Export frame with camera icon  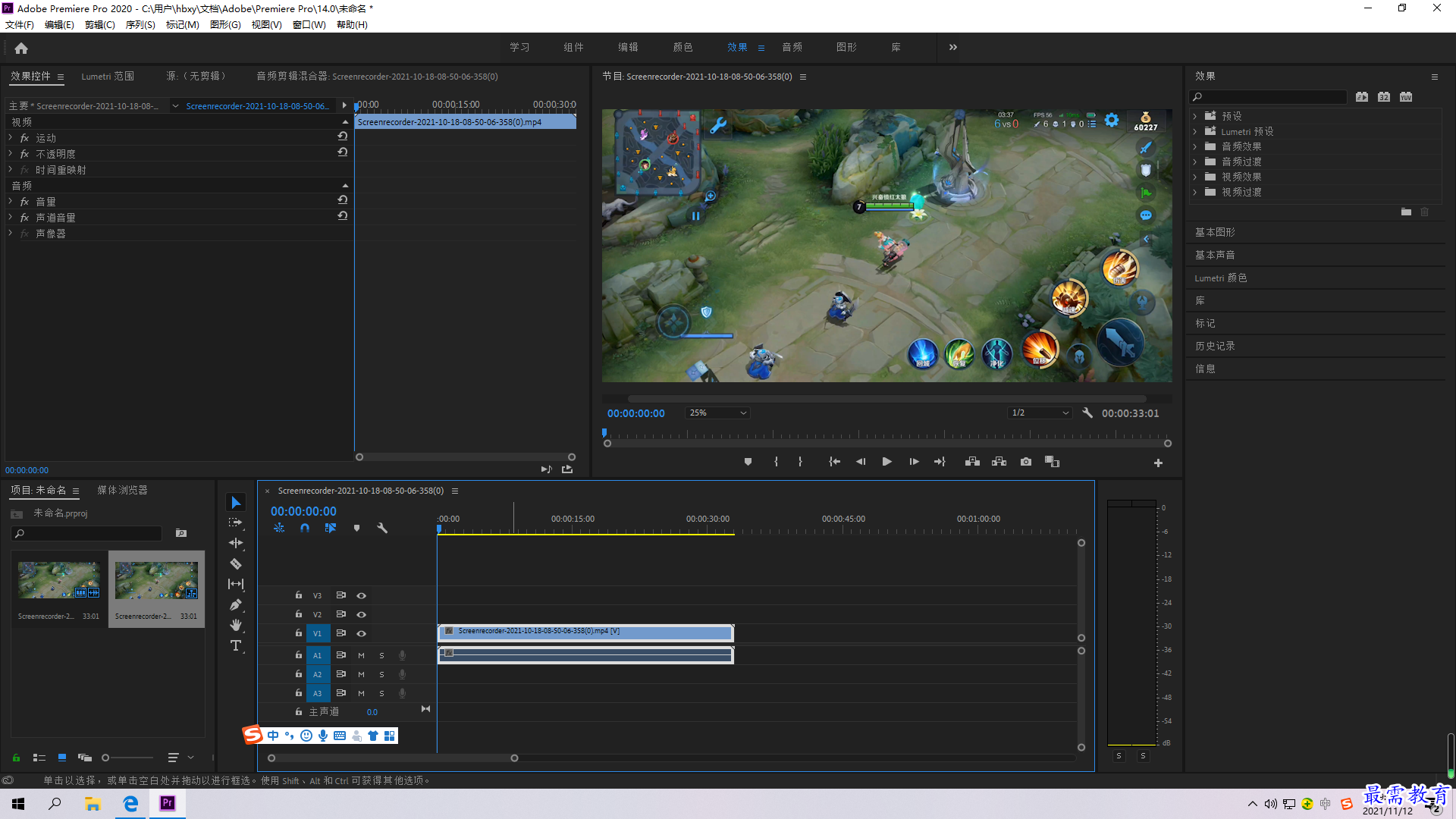1026,462
